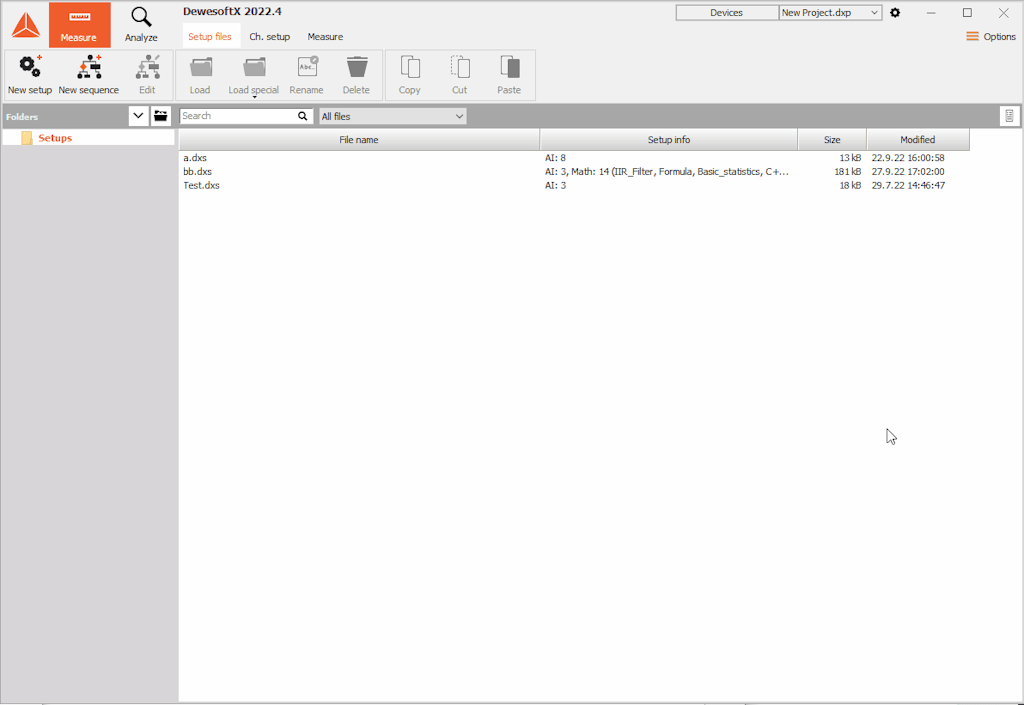Click the Copy toolbar icon
The image size is (1024, 705).
(409, 67)
